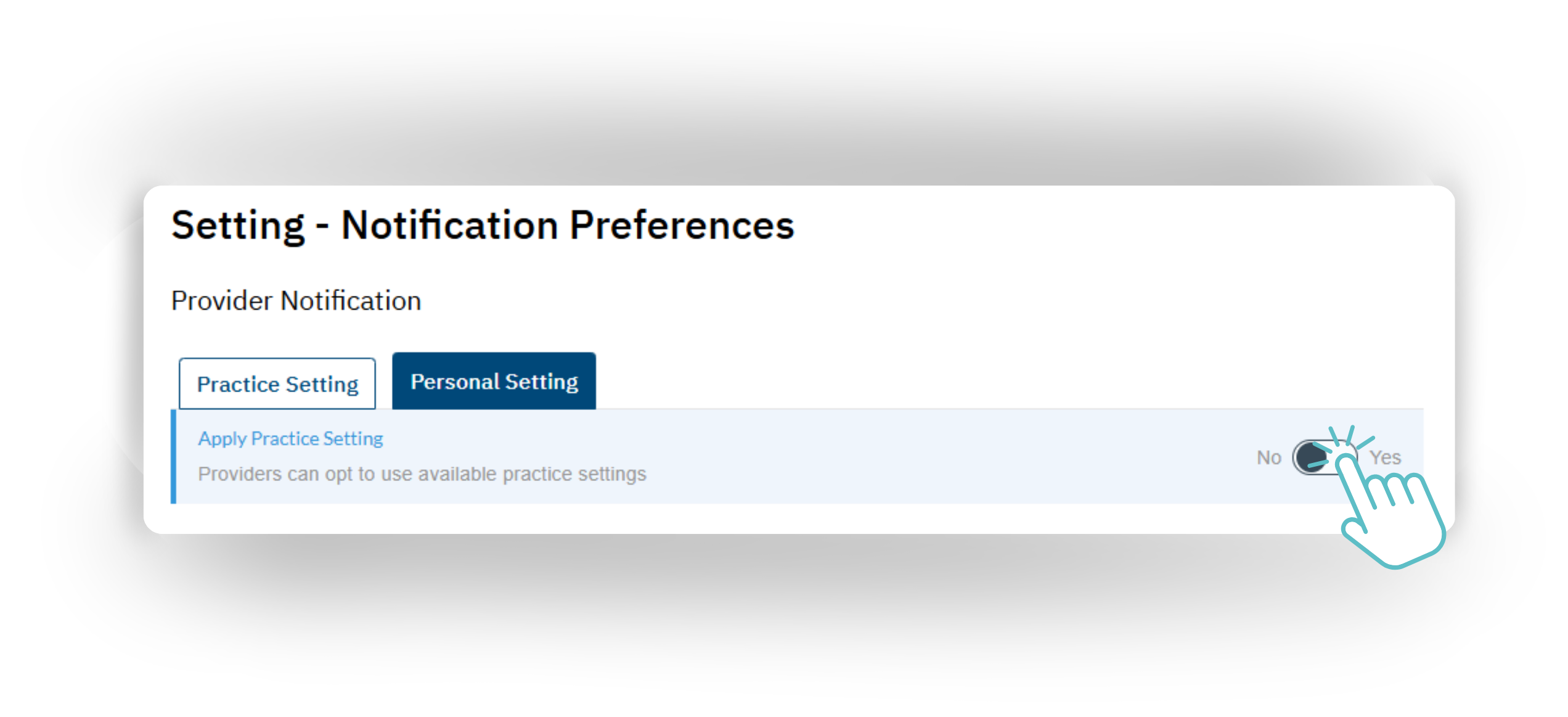1568x717 pixels.
Task: Click the "Provider Notification" heading
Action: coord(296,301)
